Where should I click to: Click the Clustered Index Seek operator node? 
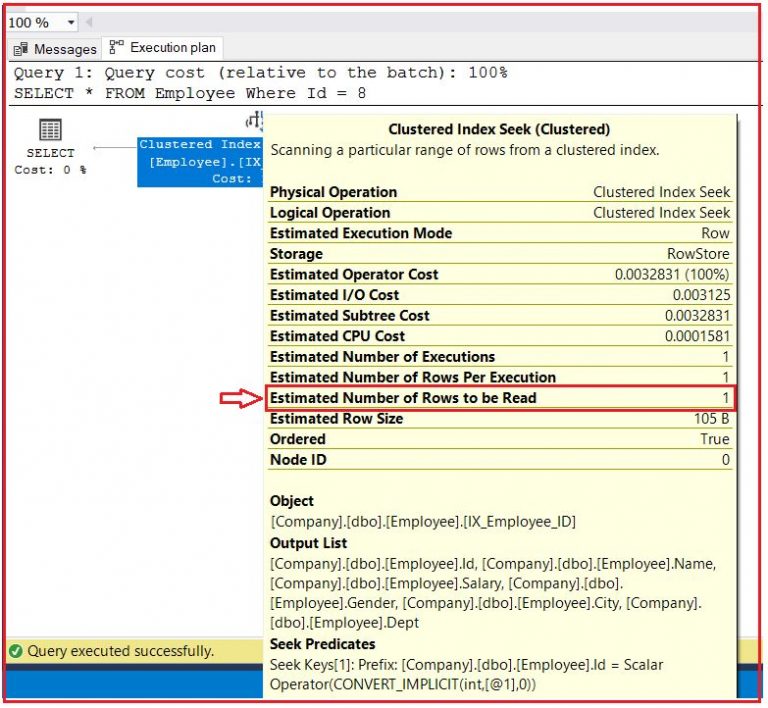[200, 162]
